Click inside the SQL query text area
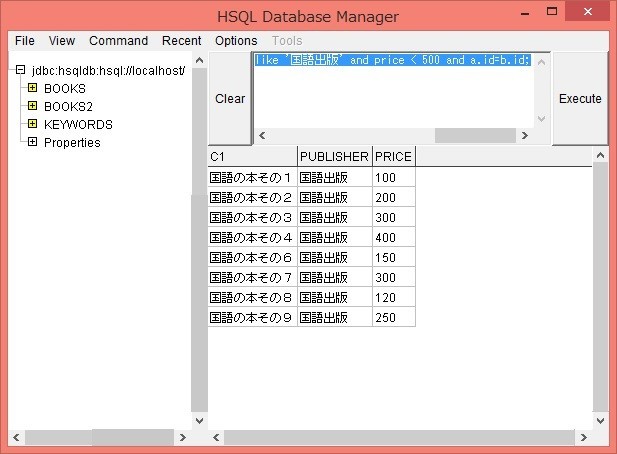This screenshot has height=454, width=617. pyautogui.click(x=393, y=90)
